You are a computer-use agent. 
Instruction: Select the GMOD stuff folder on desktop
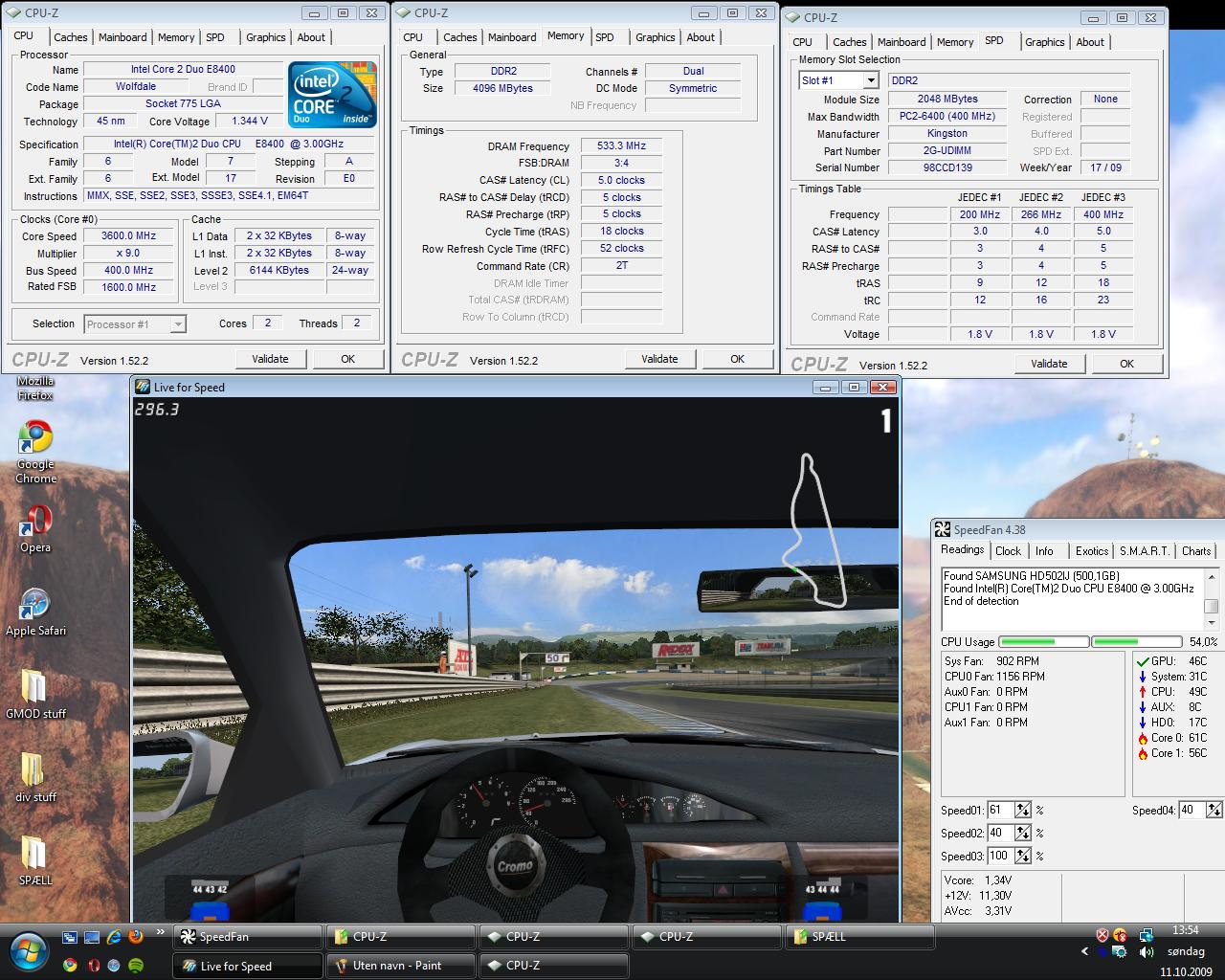click(35, 694)
